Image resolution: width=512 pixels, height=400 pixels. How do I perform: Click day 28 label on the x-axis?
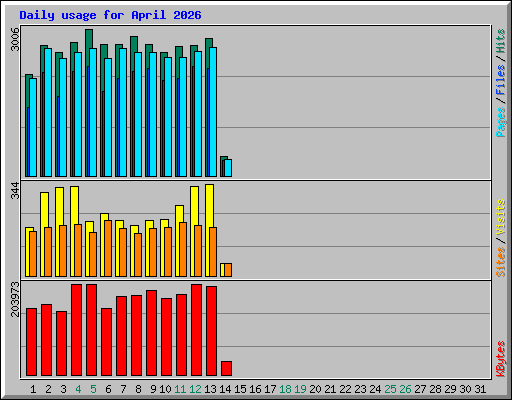tap(435, 389)
